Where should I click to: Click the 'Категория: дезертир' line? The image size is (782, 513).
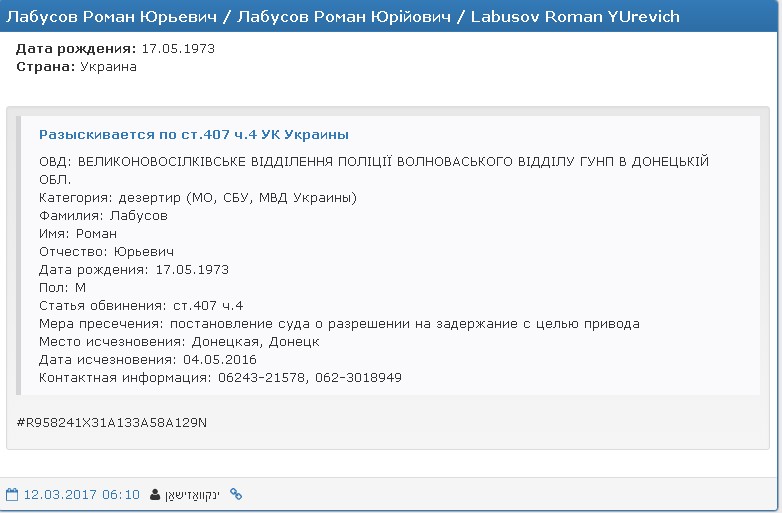[x=197, y=197]
